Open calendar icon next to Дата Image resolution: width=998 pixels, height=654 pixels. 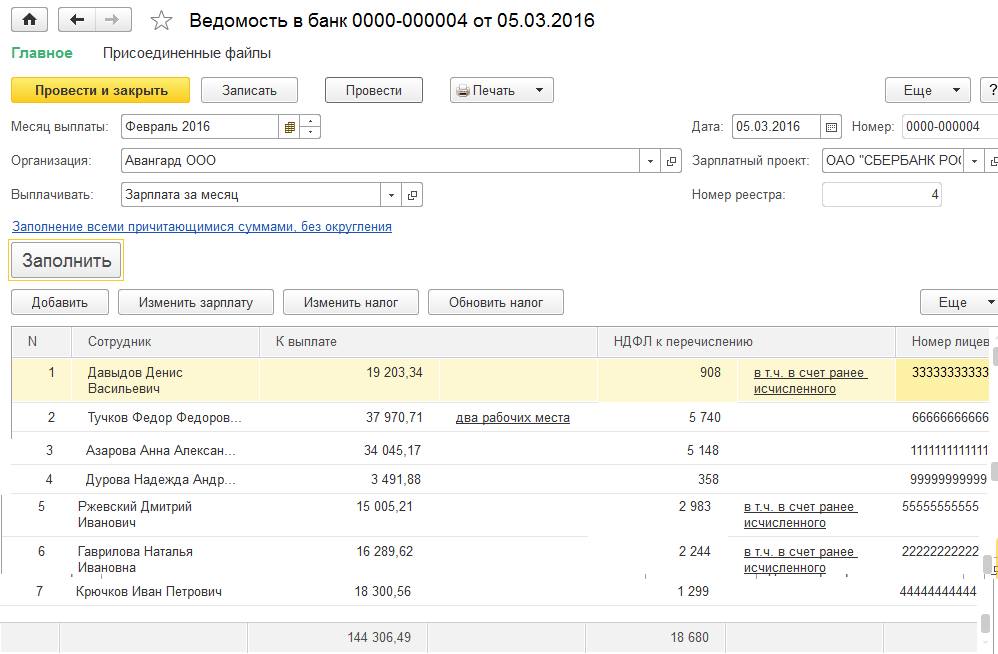(831, 127)
